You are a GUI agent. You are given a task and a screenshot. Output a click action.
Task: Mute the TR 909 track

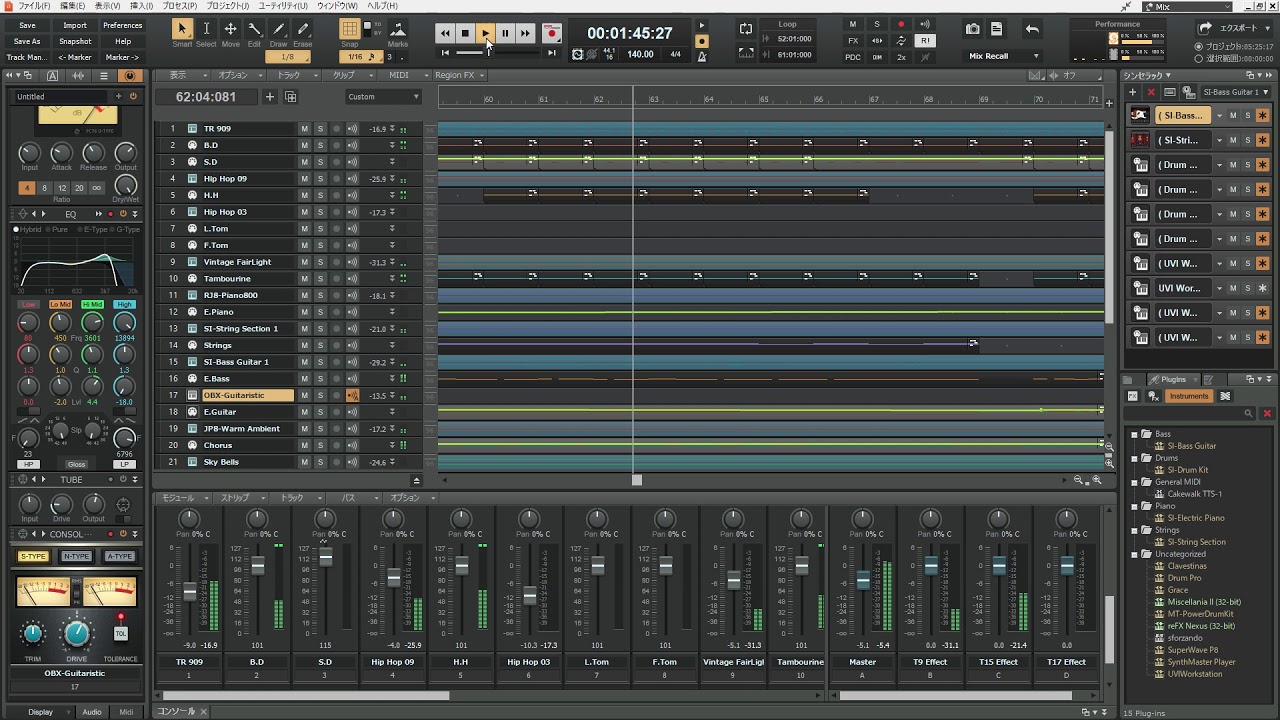pyautogui.click(x=304, y=129)
